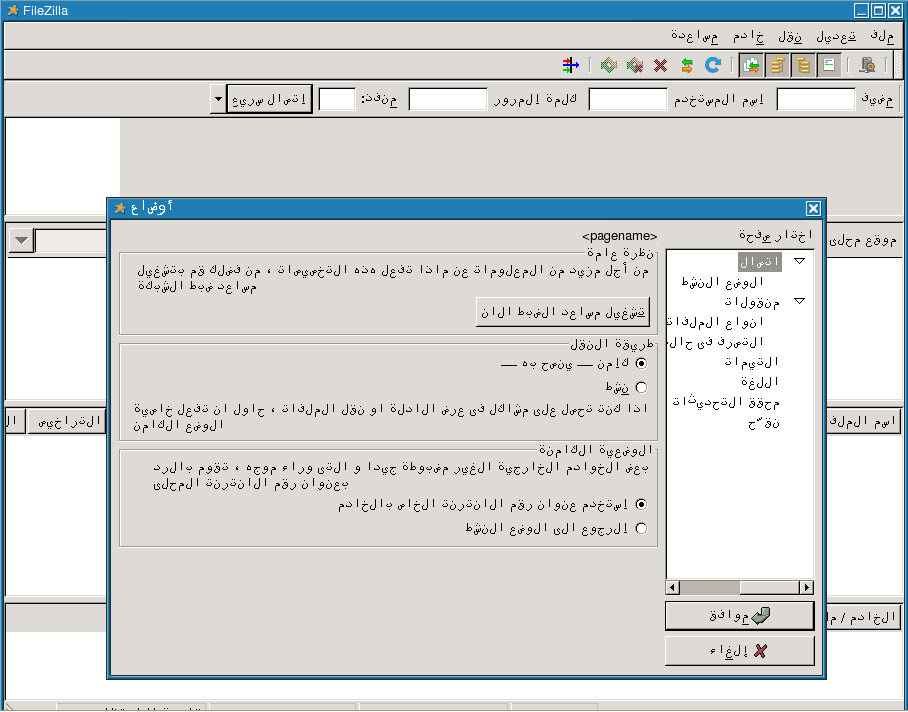Toggle remote directory tree icon
Image resolution: width=908 pixels, height=712 pixels.
[x=777, y=65]
